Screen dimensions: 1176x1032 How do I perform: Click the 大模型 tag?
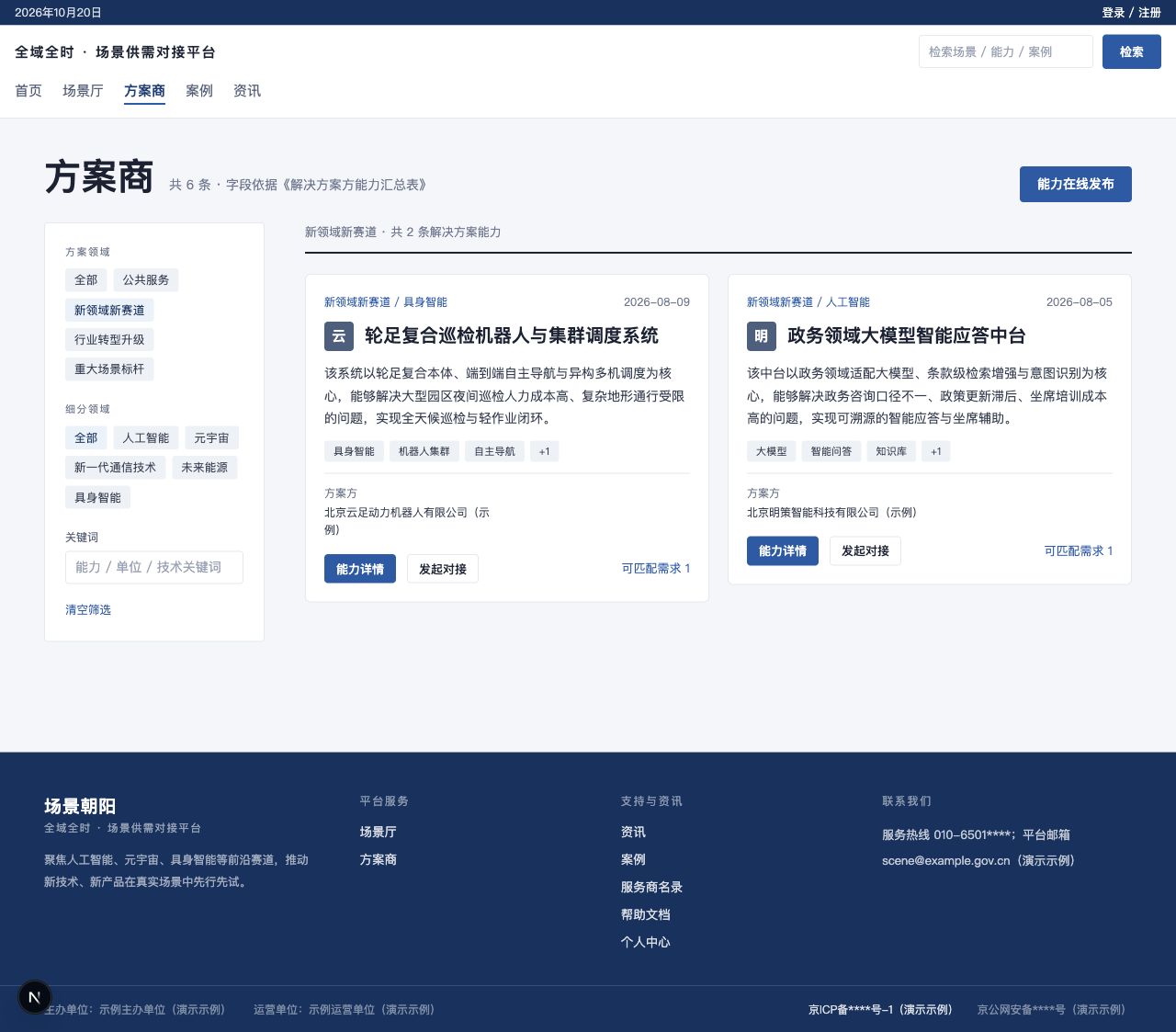click(772, 451)
